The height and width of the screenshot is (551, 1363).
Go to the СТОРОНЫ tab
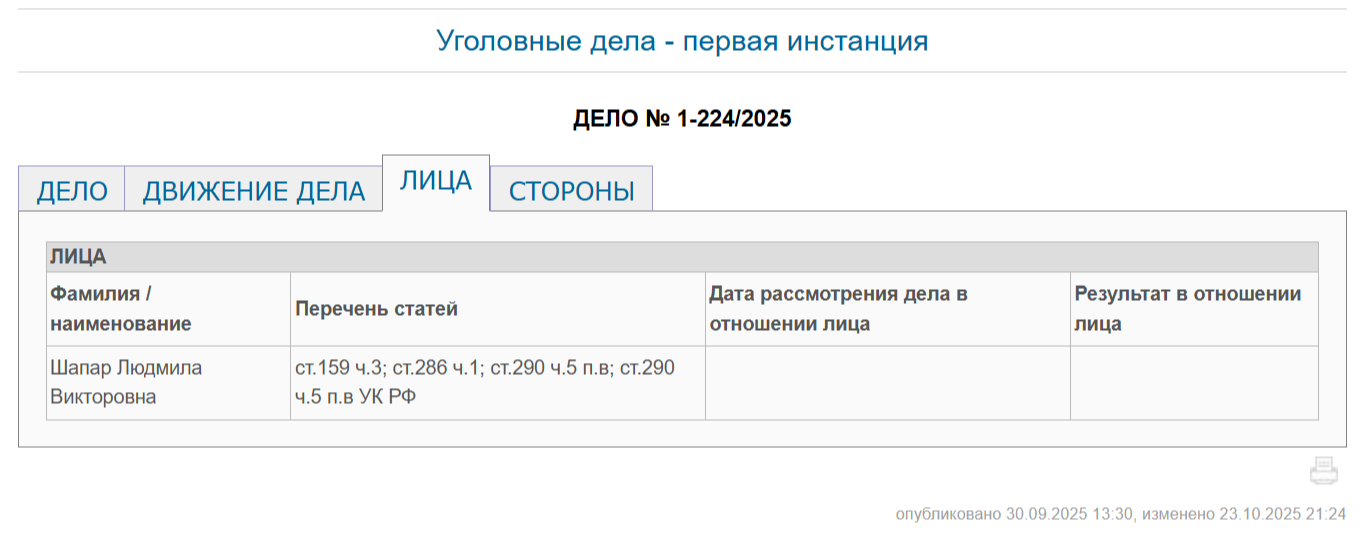(571, 190)
